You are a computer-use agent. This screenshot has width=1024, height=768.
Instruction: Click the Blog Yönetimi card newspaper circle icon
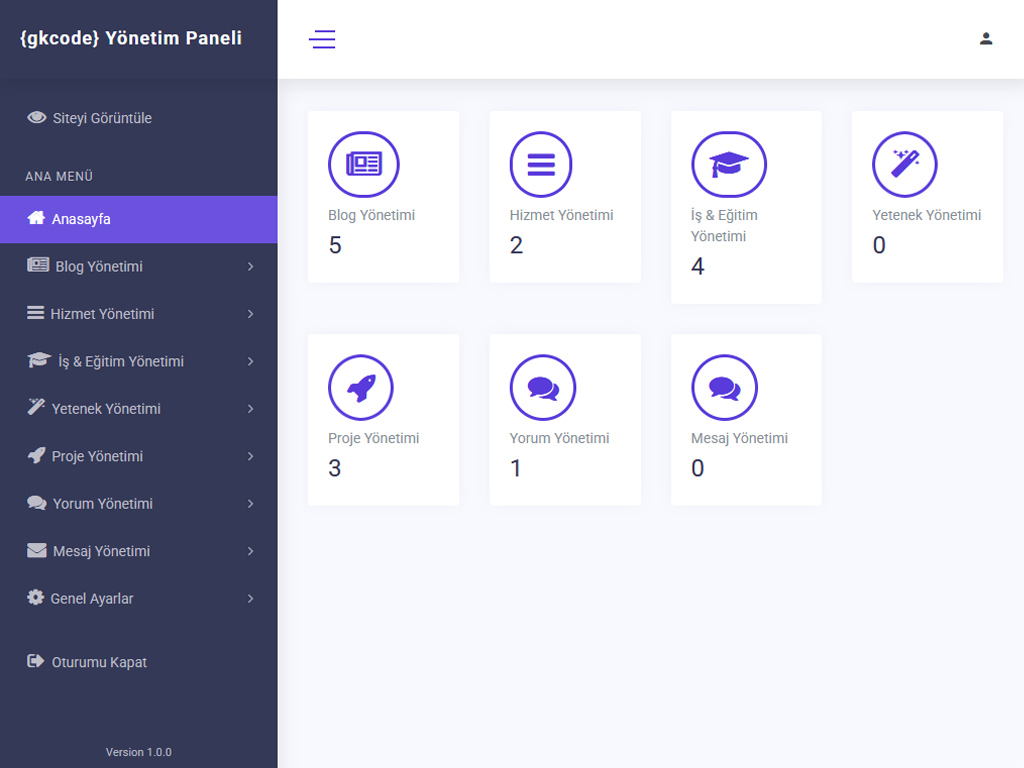coord(364,164)
